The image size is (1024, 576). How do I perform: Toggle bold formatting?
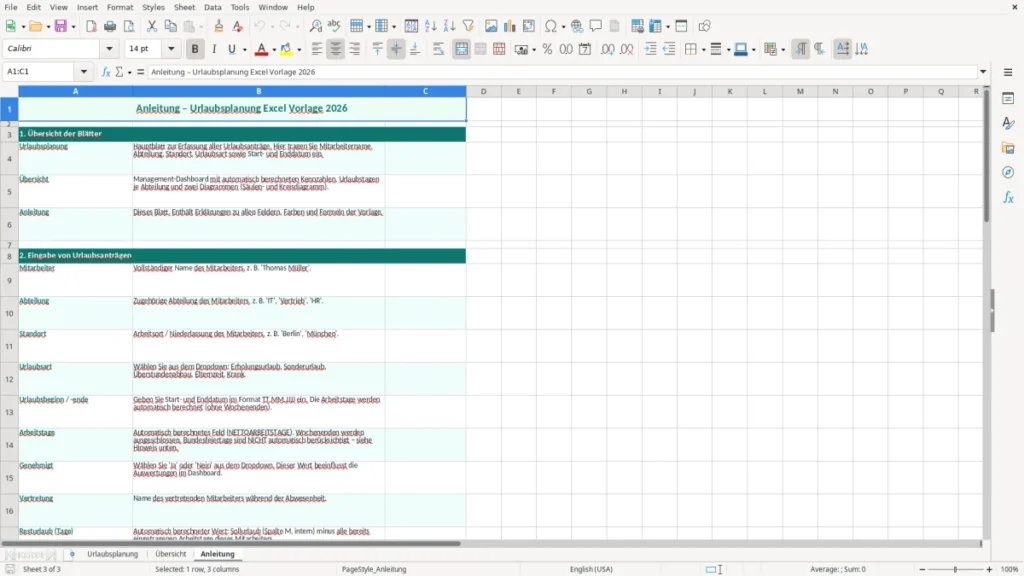[x=195, y=49]
